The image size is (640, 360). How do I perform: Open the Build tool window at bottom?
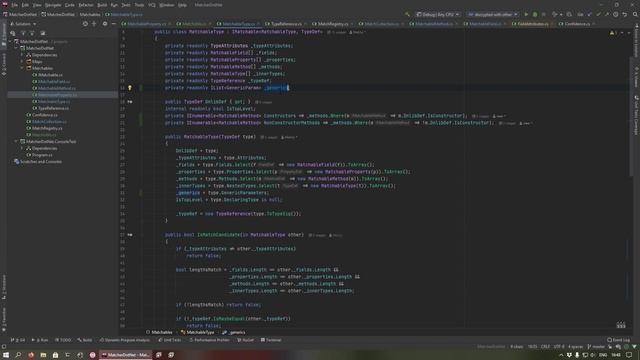pos(84,340)
